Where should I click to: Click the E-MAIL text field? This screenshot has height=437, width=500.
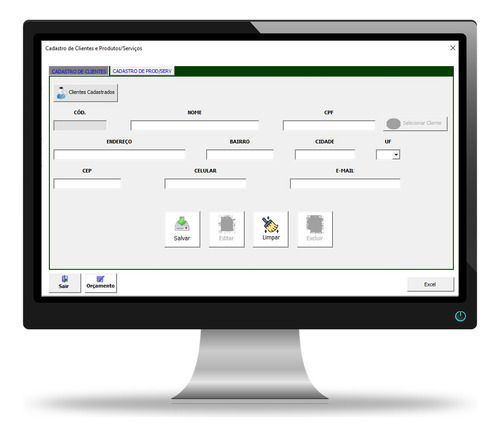click(x=345, y=183)
